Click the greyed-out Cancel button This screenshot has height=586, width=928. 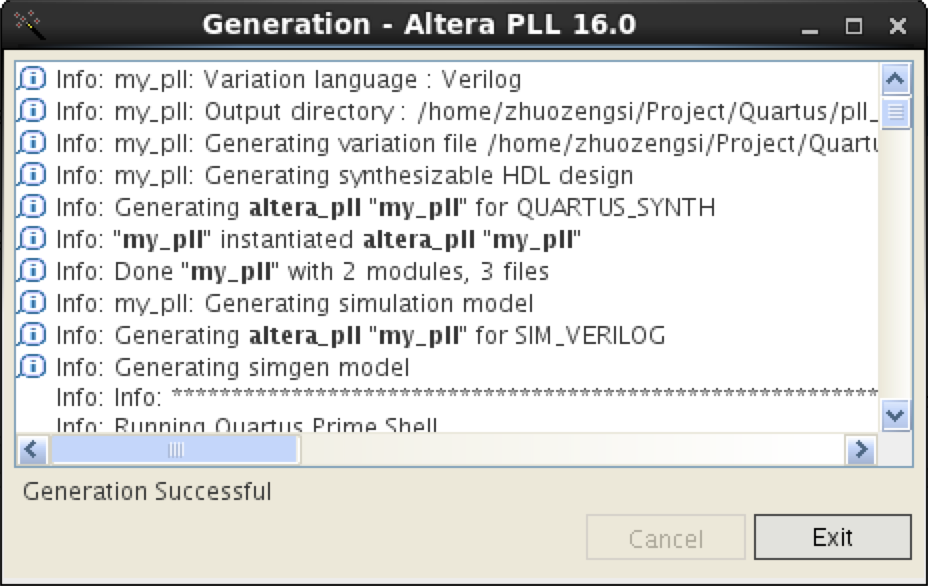(665, 537)
